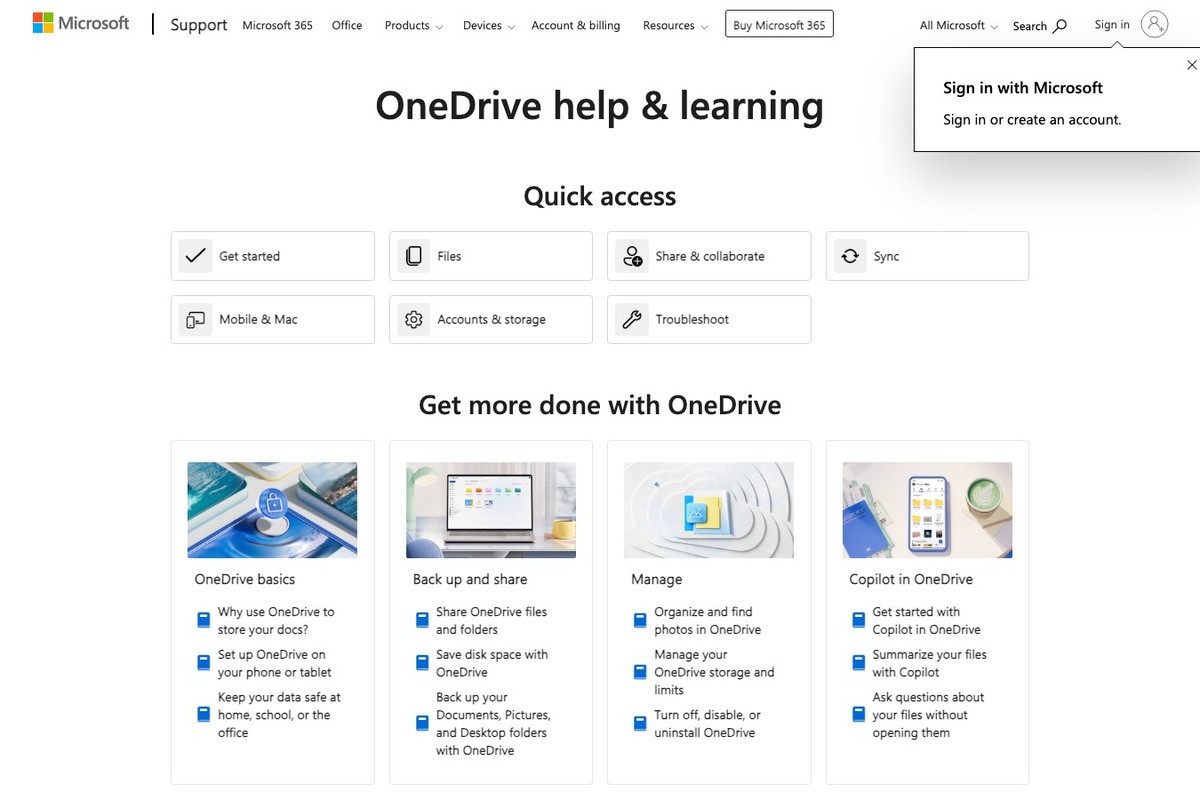
Task: Open Keep your data safe link
Action: click(x=279, y=715)
